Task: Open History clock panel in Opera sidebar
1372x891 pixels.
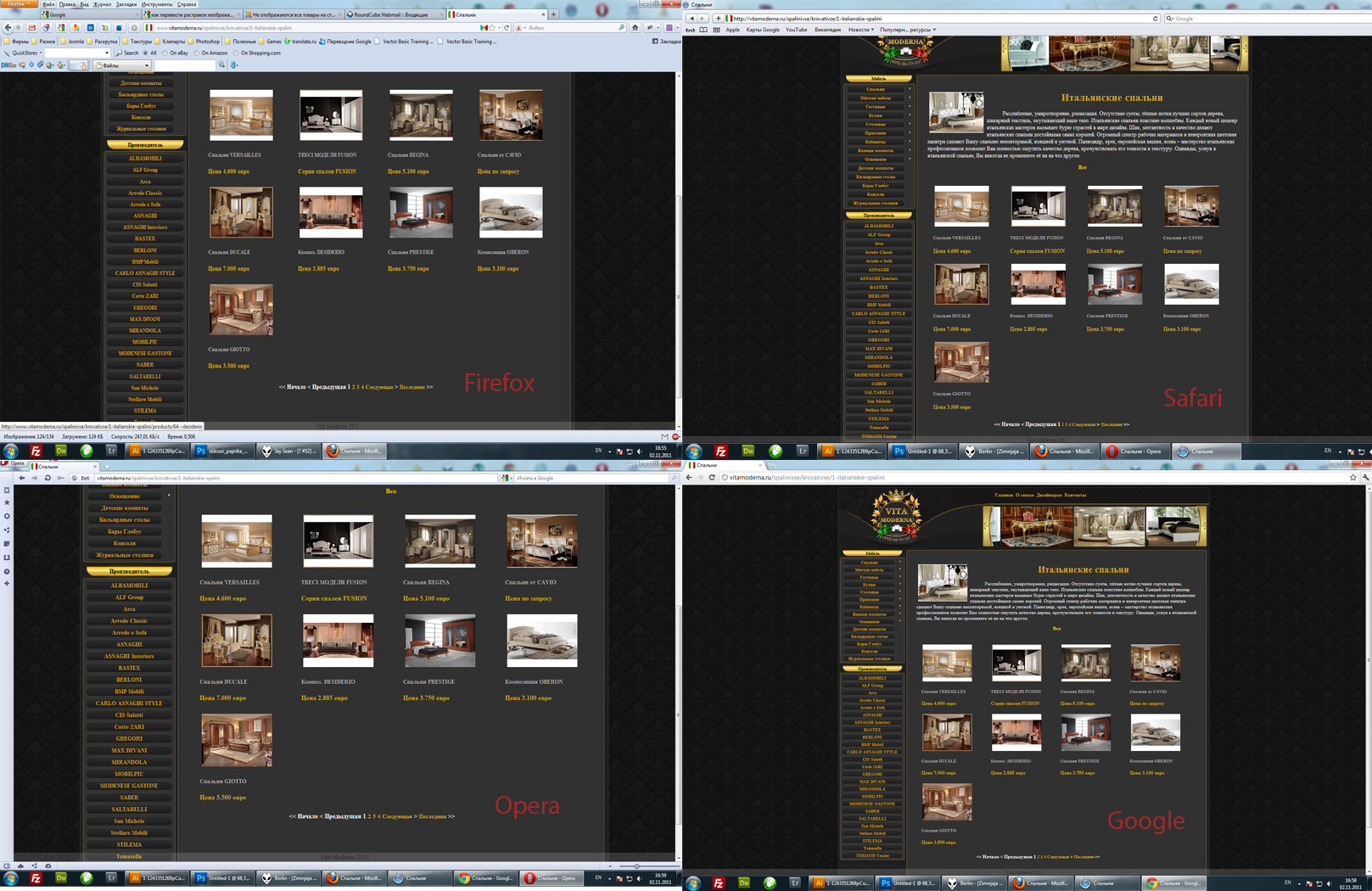Action: [7, 571]
